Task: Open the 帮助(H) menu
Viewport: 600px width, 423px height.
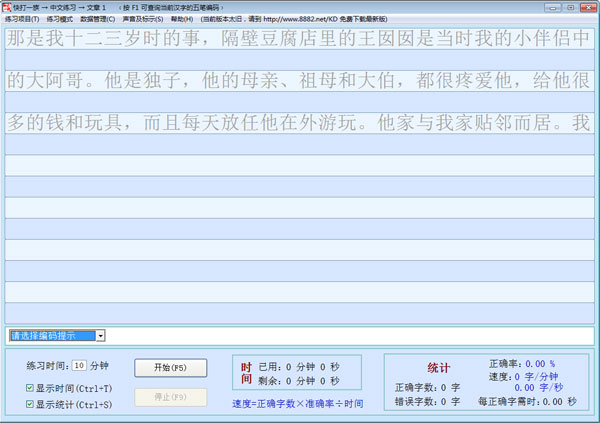Action: coord(182,19)
